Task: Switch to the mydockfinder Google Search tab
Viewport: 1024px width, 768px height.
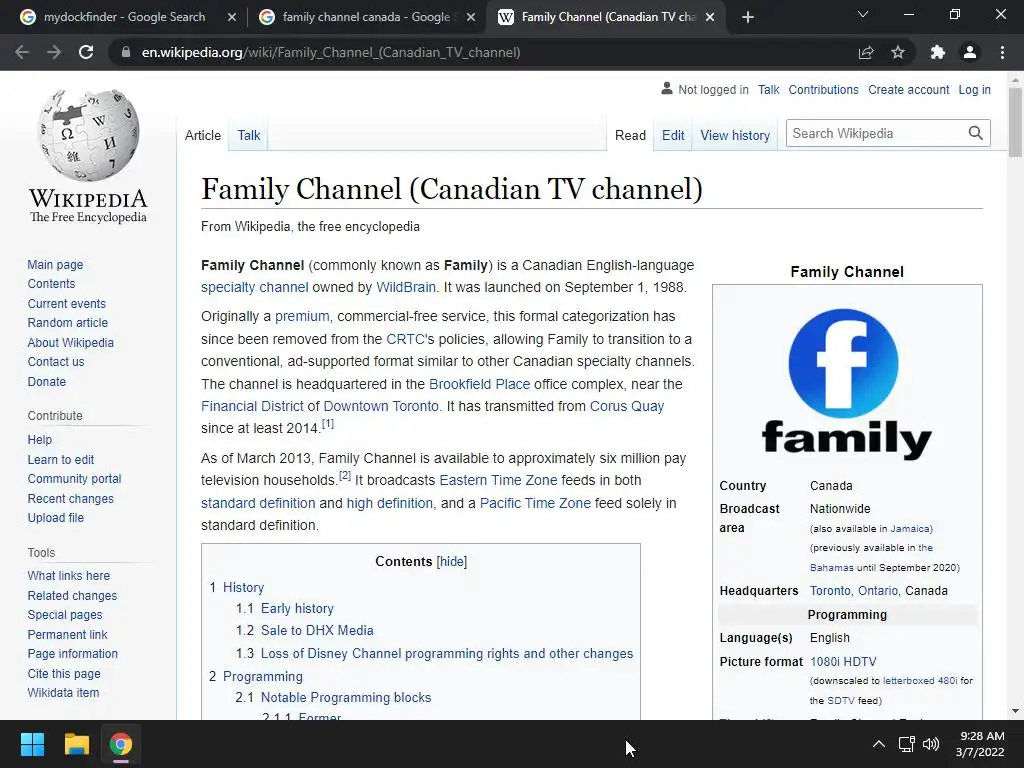Action: (x=124, y=17)
